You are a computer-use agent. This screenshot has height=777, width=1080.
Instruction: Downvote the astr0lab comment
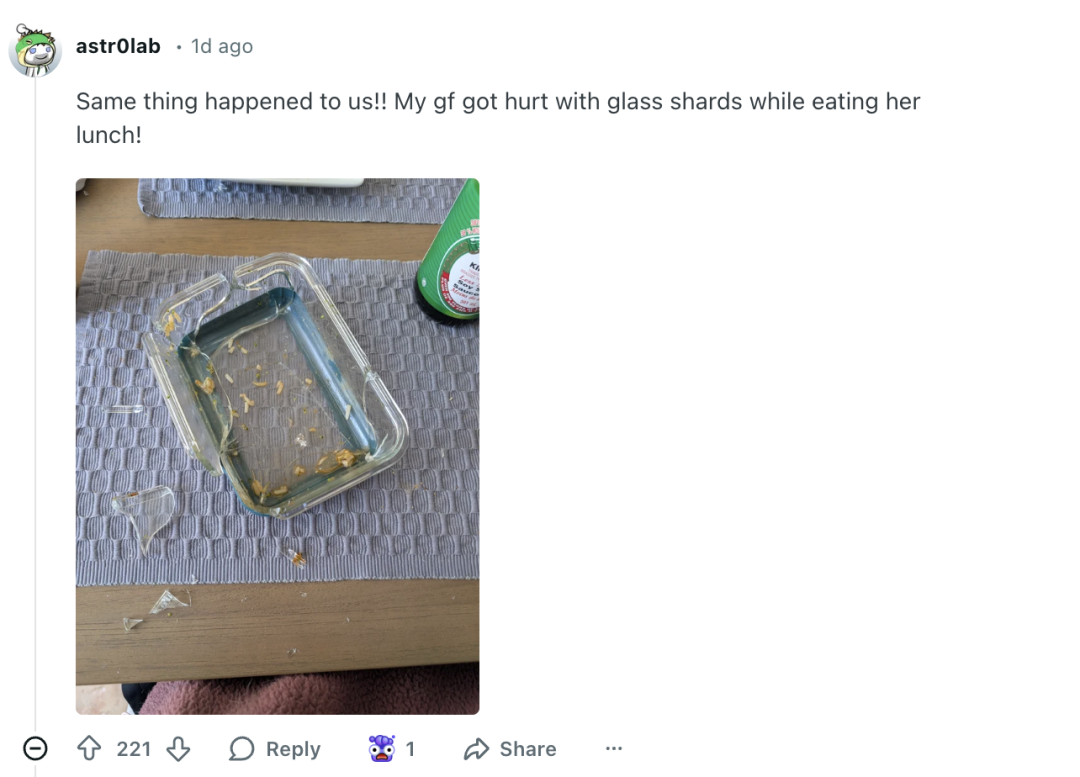point(178,749)
